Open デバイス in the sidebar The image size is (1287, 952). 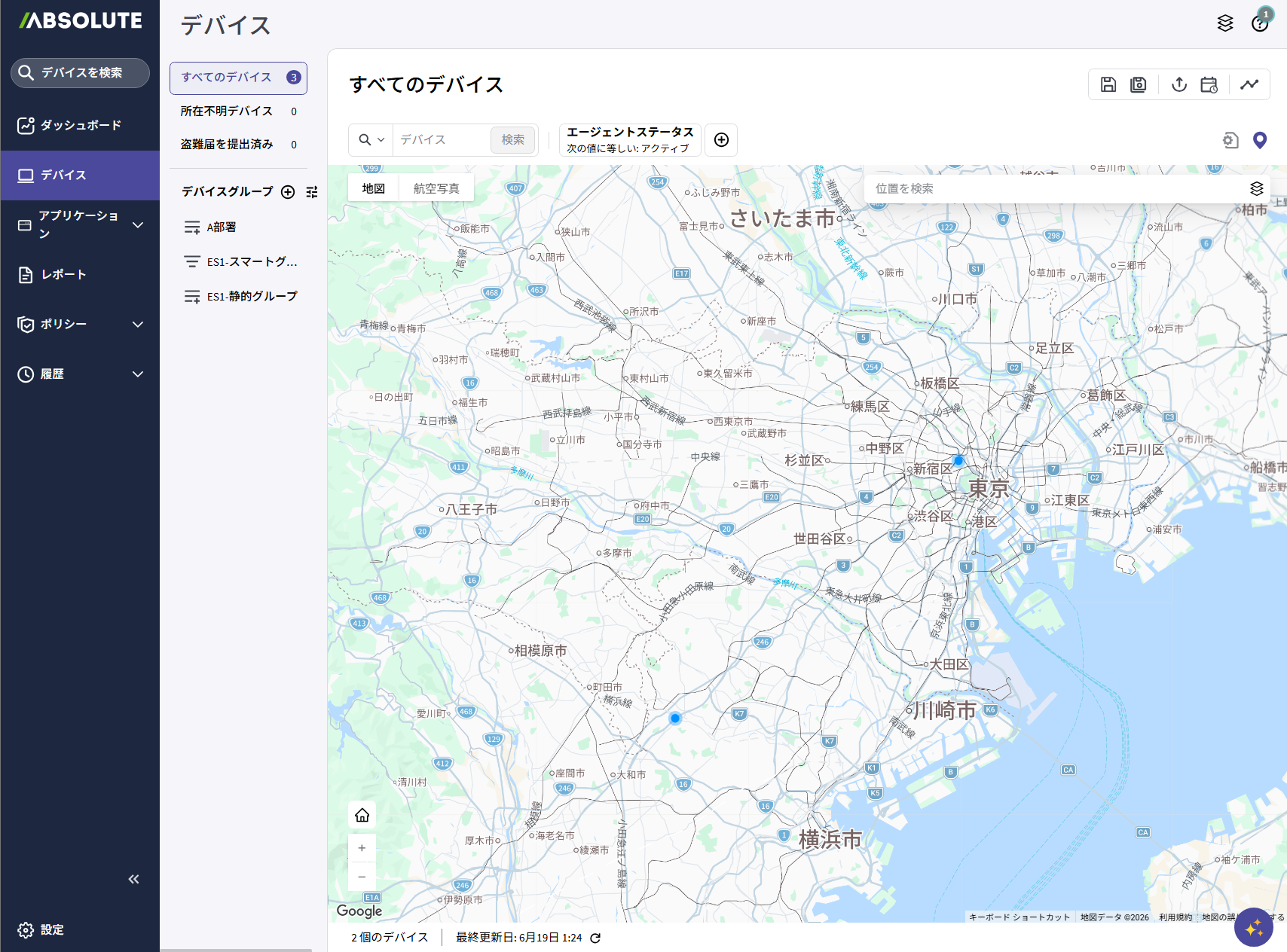80,175
